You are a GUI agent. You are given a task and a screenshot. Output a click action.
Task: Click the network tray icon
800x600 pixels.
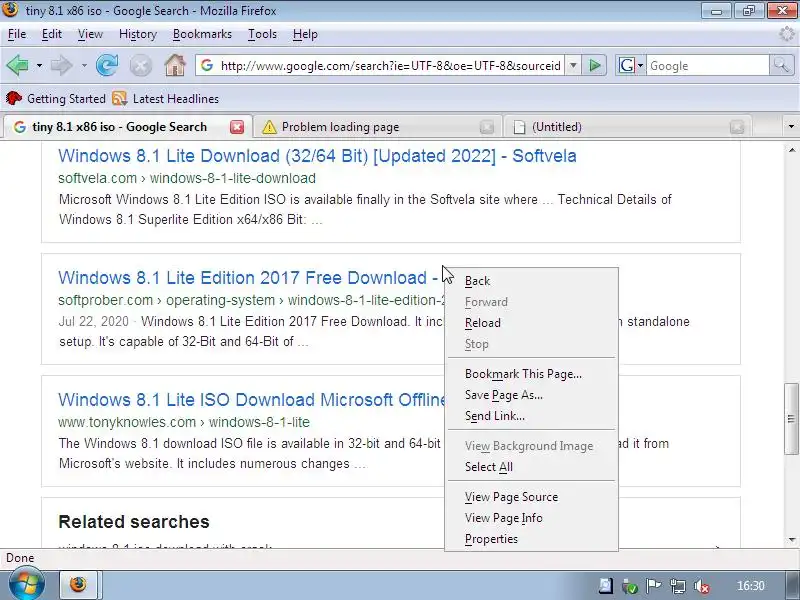click(x=678, y=587)
